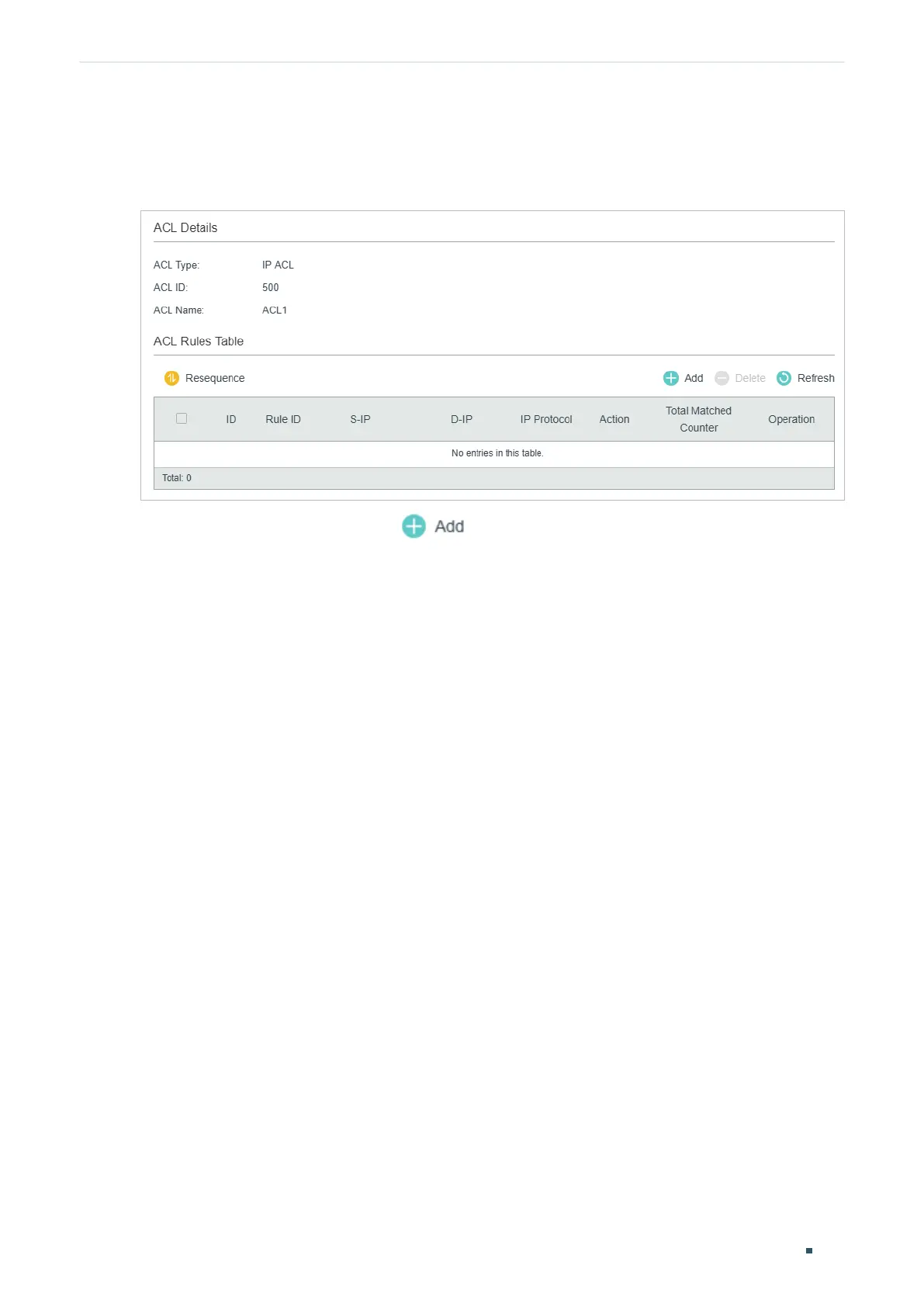
Task: Click the ACL Rules Table heading
Action: pyautogui.click(x=199, y=341)
